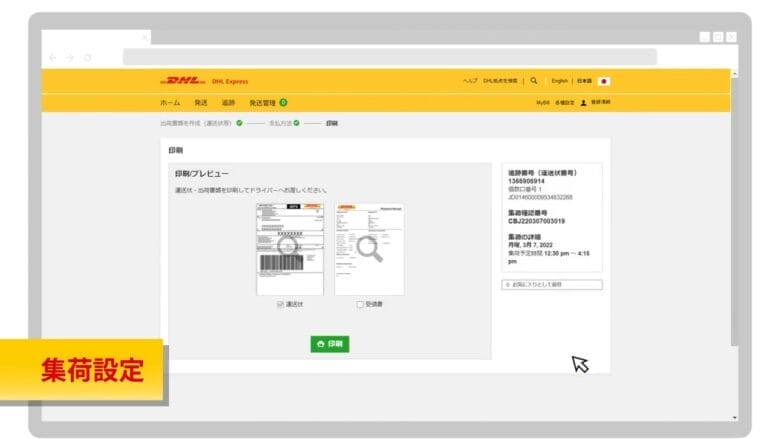Viewport: 780px width, 439px height.
Task: Click the waybill document thumbnail
Action: coord(290,249)
